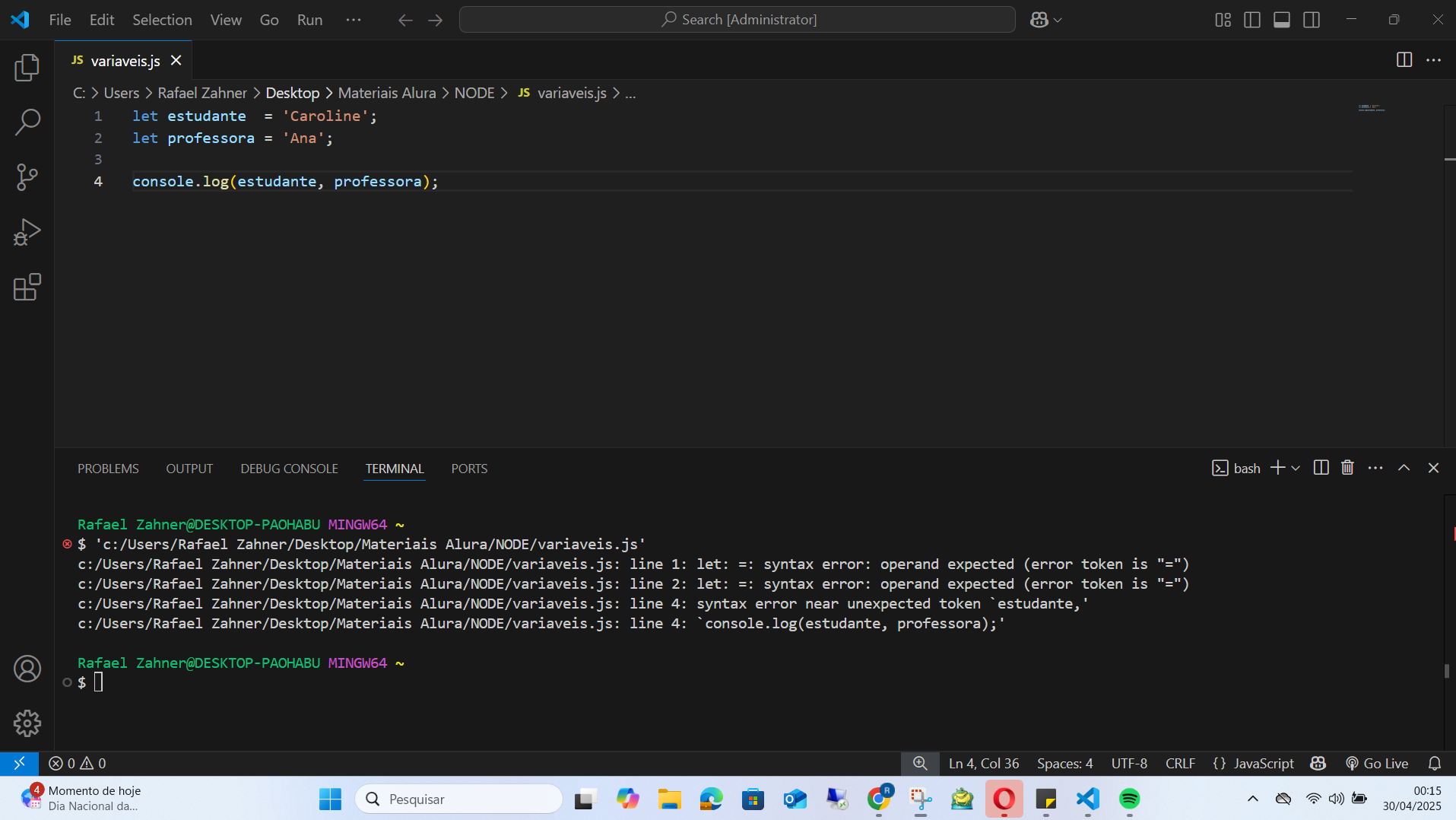Open the Extensions view
Screen dimensions: 1456x820
[27, 287]
